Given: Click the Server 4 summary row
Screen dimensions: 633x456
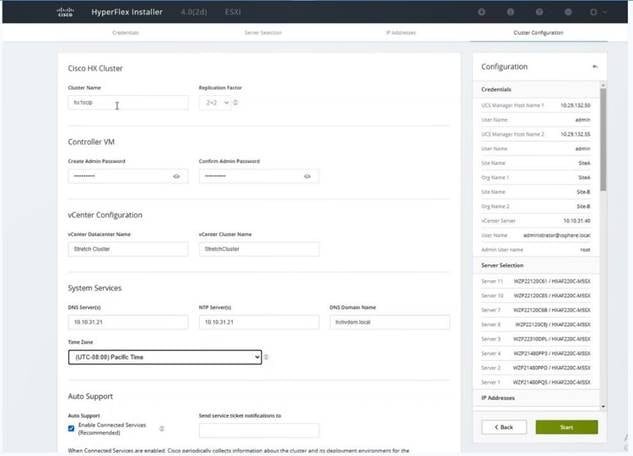Looking at the screenshot, I should 536,354.
